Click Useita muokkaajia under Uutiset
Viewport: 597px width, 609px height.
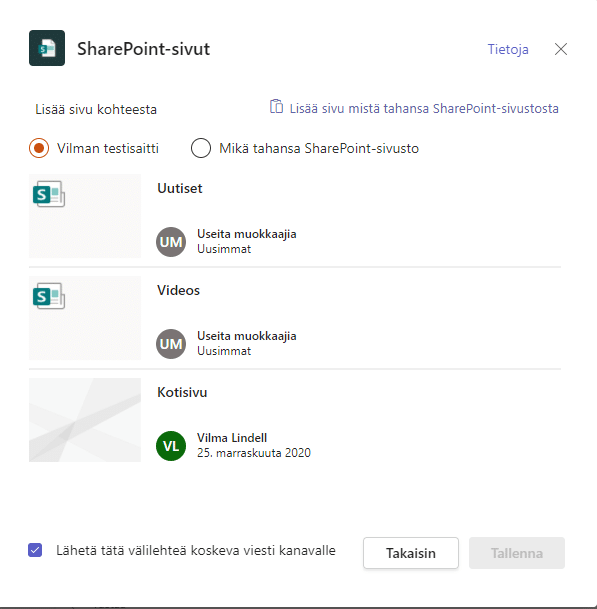[x=247, y=234]
